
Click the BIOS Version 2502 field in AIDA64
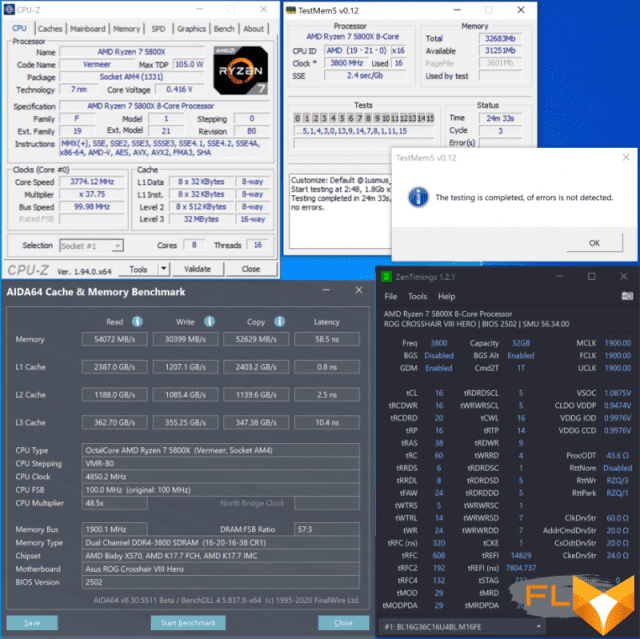pyautogui.click(x=220, y=582)
